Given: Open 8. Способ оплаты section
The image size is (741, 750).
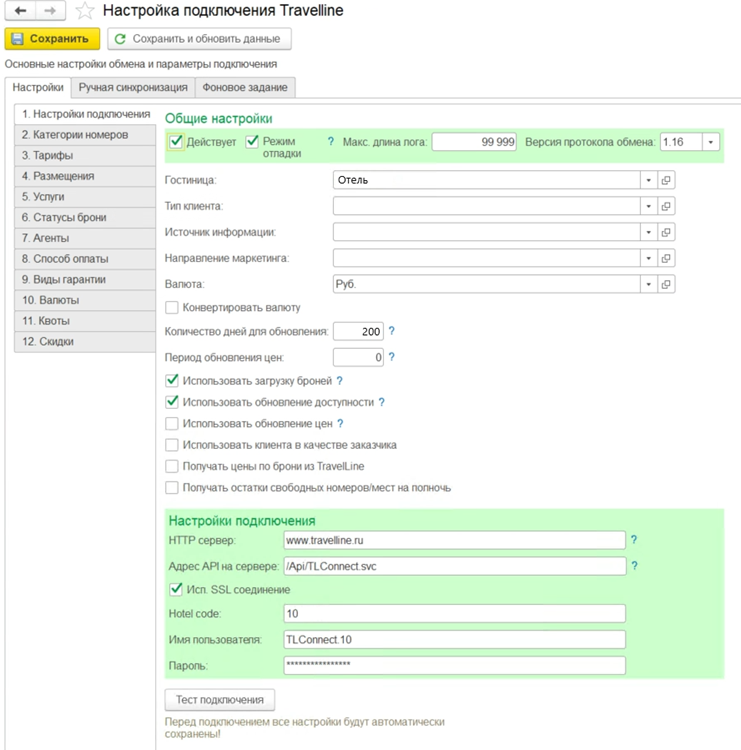Looking at the screenshot, I should (x=85, y=259).
